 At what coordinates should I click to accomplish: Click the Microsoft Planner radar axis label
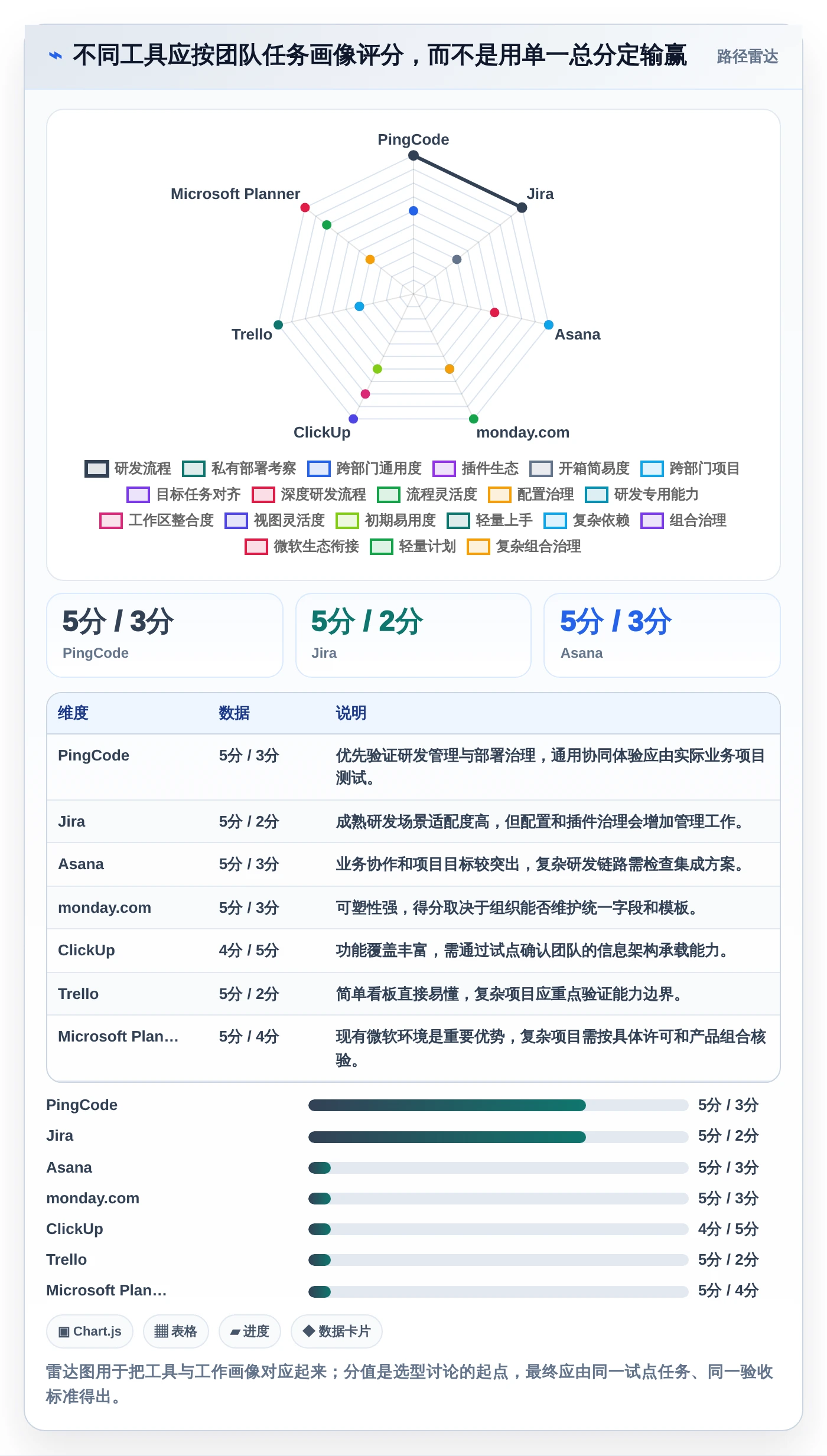(x=235, y=194)
